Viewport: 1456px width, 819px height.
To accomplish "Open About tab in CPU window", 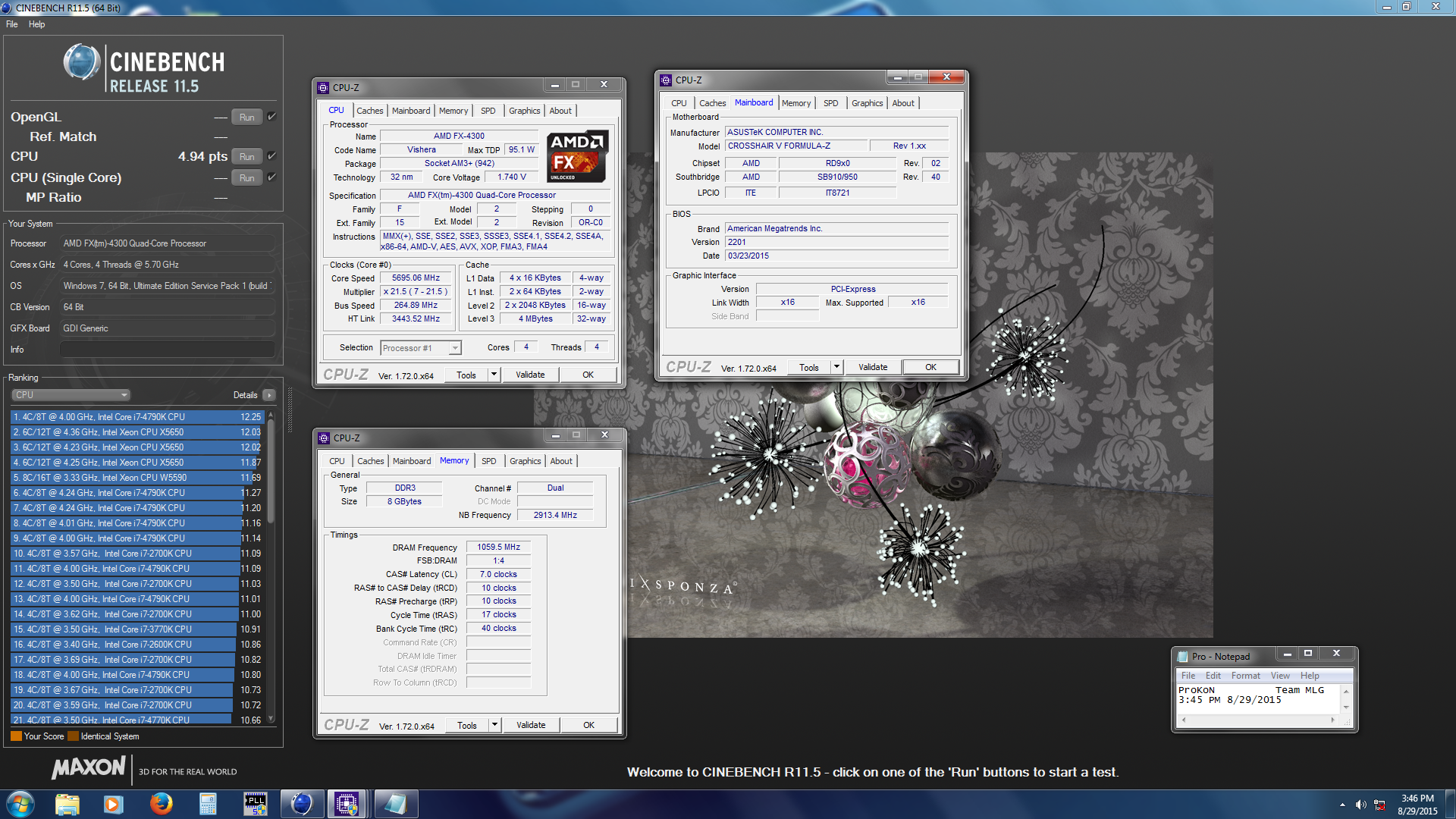I will 560,111.
